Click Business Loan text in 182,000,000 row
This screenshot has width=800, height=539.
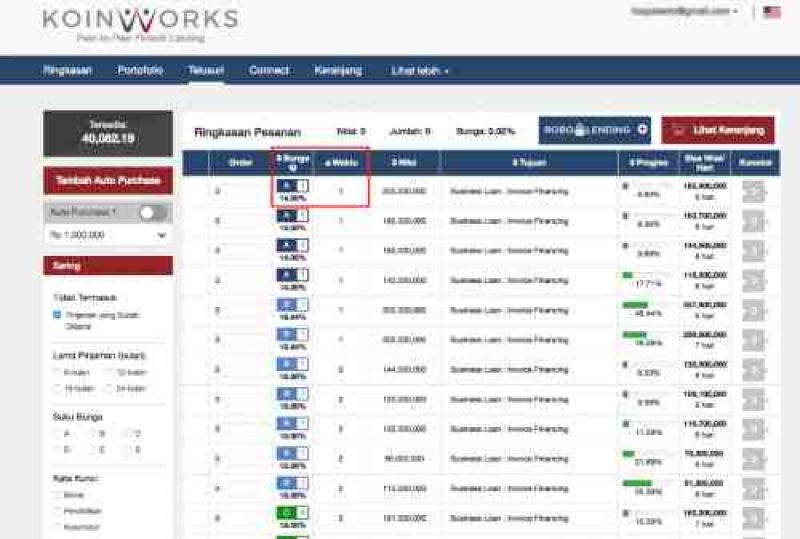coord(509,222)
